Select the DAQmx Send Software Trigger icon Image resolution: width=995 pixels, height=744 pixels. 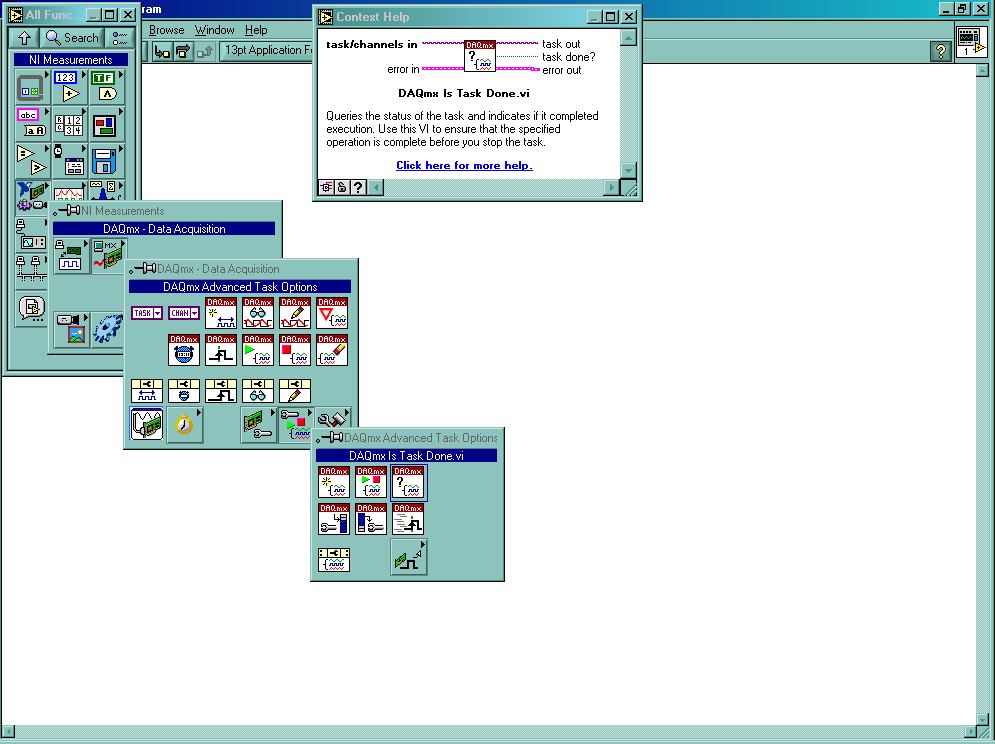click(408, 519)
